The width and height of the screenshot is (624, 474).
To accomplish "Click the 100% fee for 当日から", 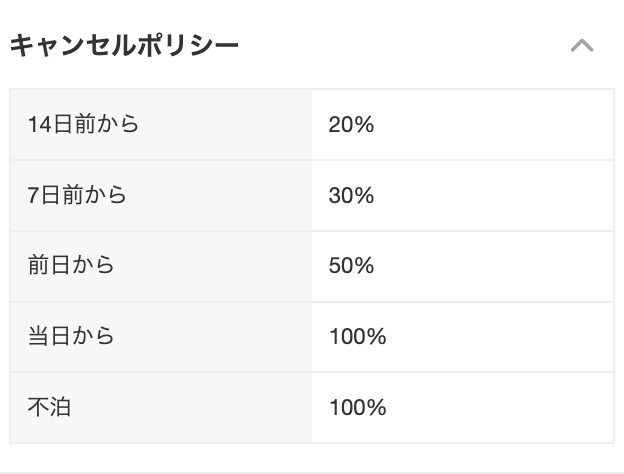I will [x=357, y=337].
